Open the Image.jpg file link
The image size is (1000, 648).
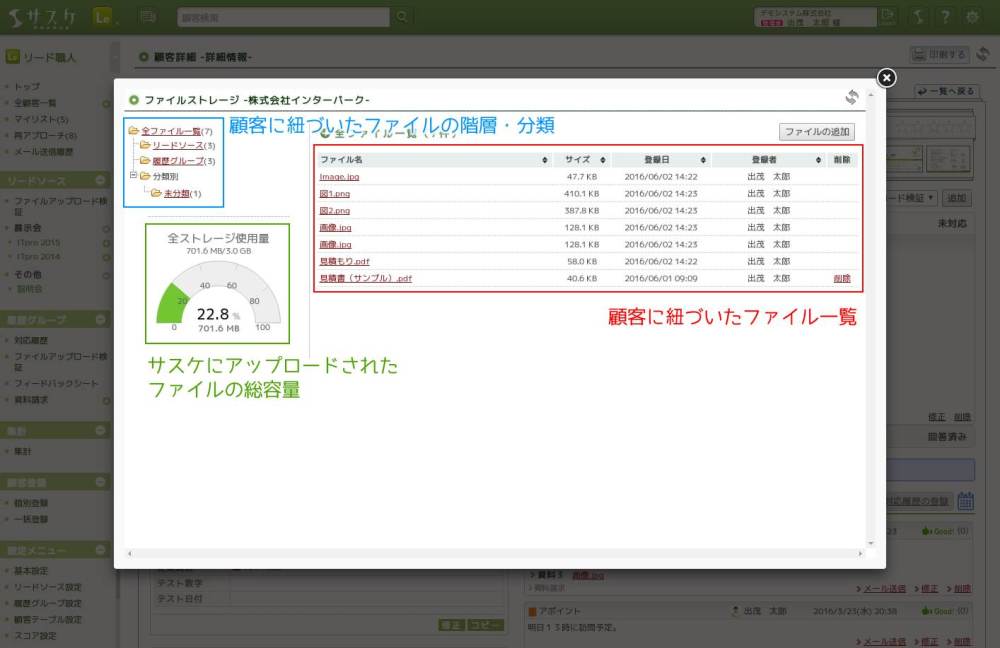[x=339, y=177]
